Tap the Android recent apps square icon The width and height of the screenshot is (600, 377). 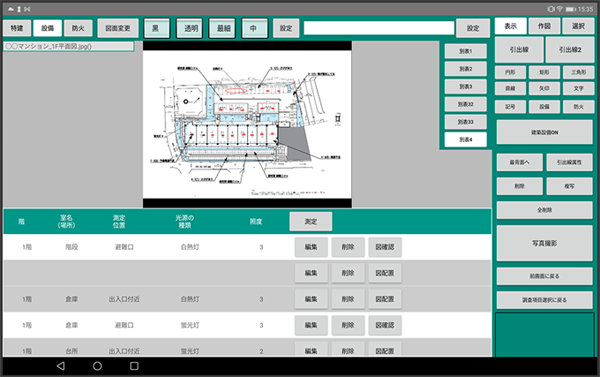134,366
